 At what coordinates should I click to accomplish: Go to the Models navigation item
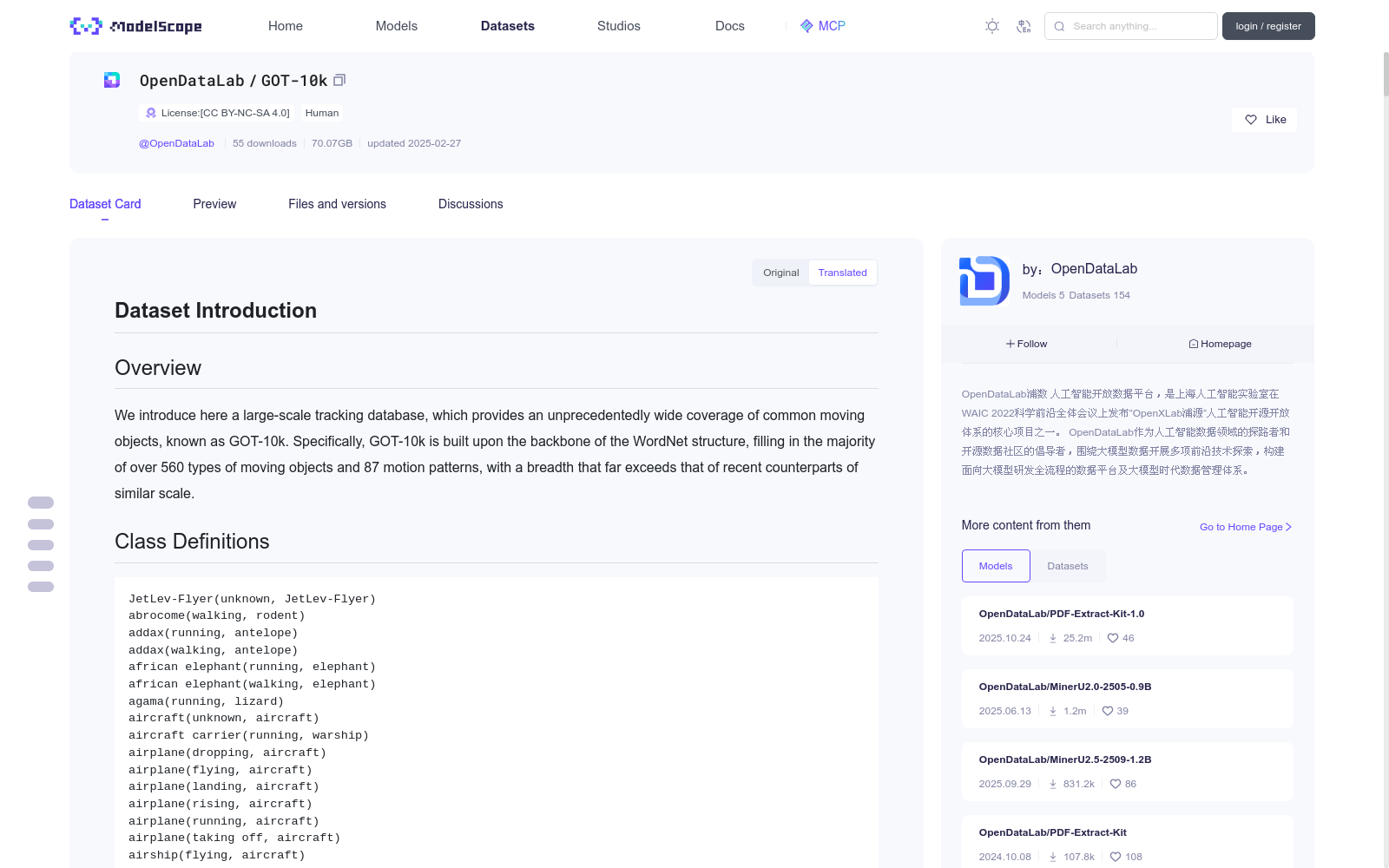click(x=397, y=26)
